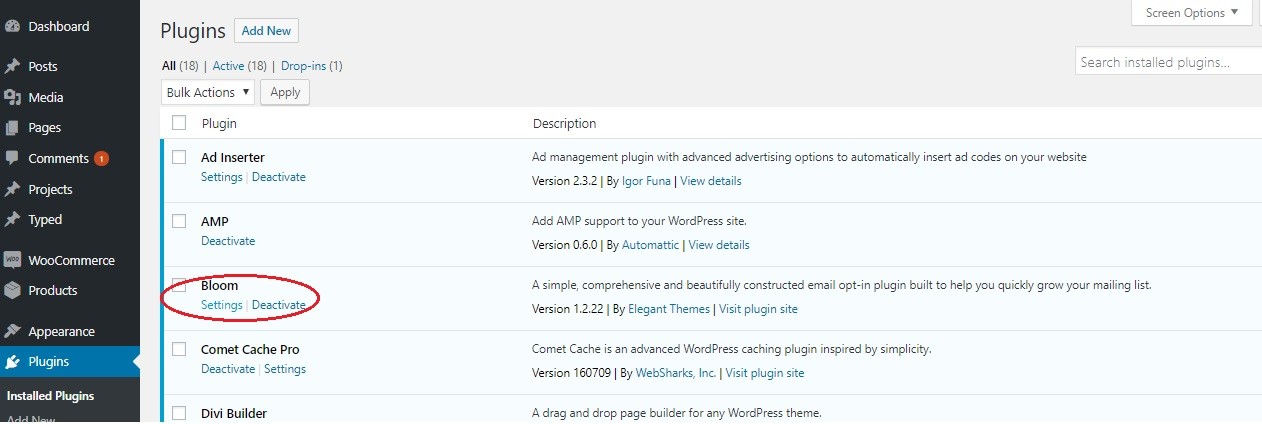The image size is (1262, 424).
Task: Go to the Posts menu
Action: [x=43, y=67]
